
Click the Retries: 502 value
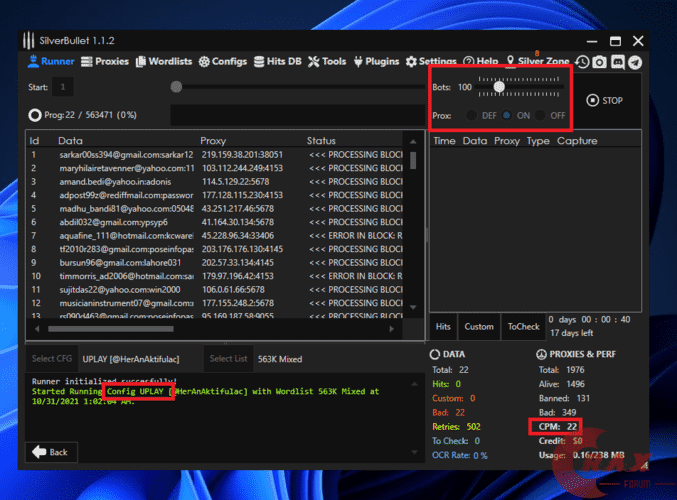coord(456,427)
